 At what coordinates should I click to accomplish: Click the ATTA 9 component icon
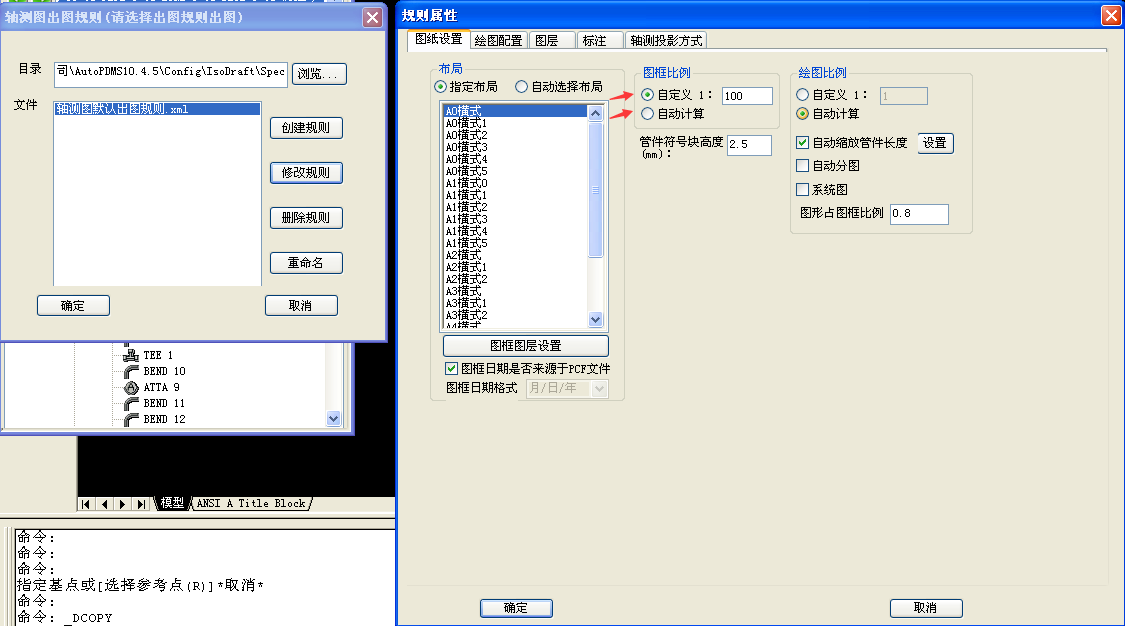[130, 387]
